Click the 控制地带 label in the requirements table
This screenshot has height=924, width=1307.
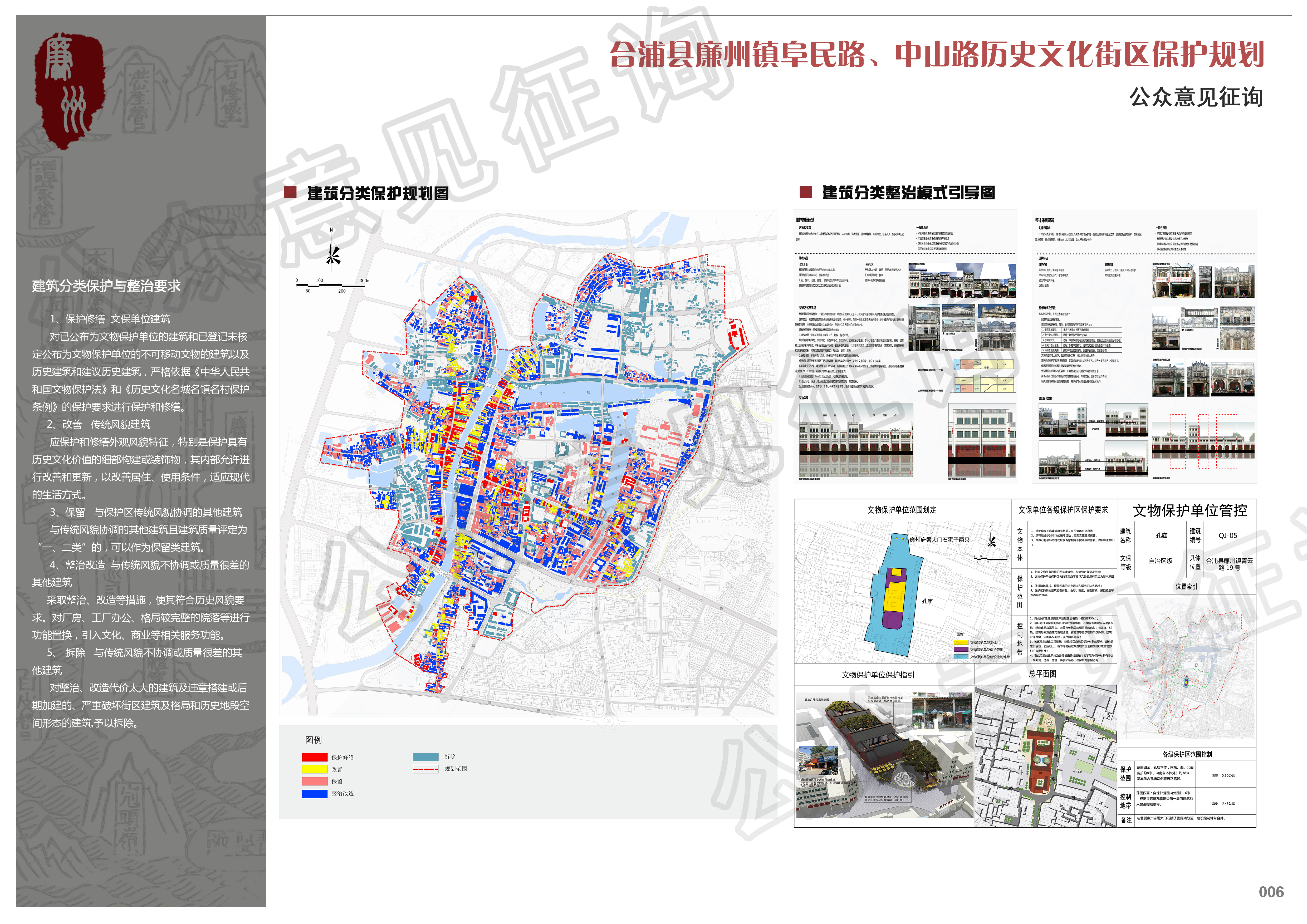1020,639
